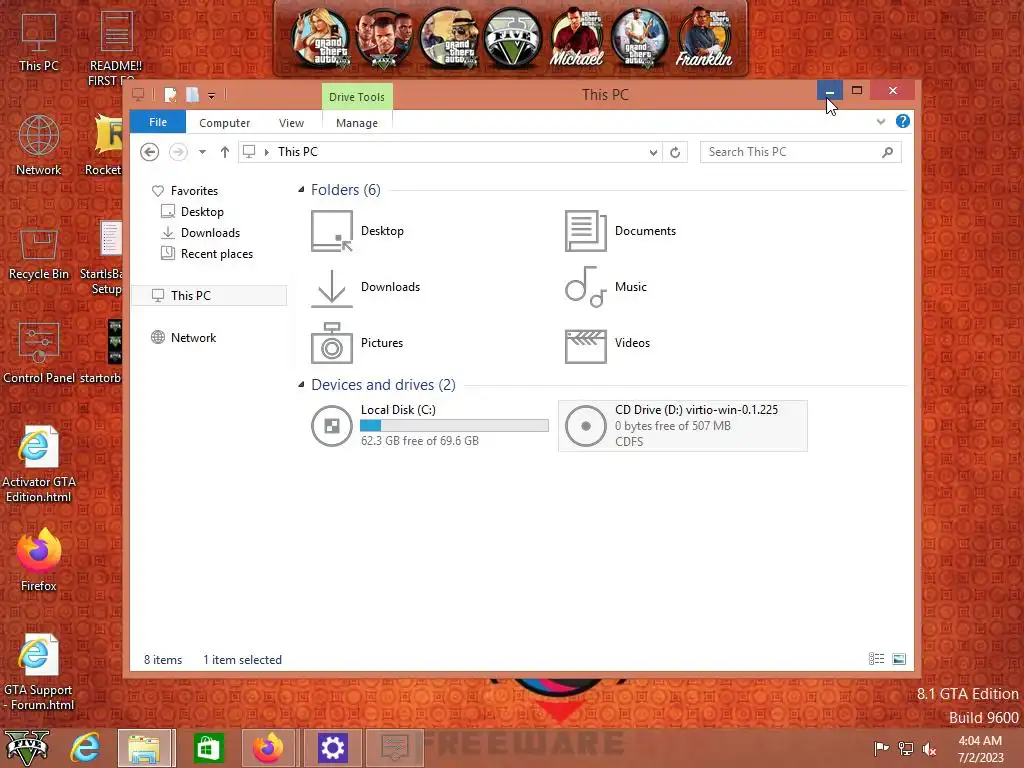Viewport: 1024px width, 768px height.
Task: Click the GTA Five logo dock icon
Action: (513, 38)
